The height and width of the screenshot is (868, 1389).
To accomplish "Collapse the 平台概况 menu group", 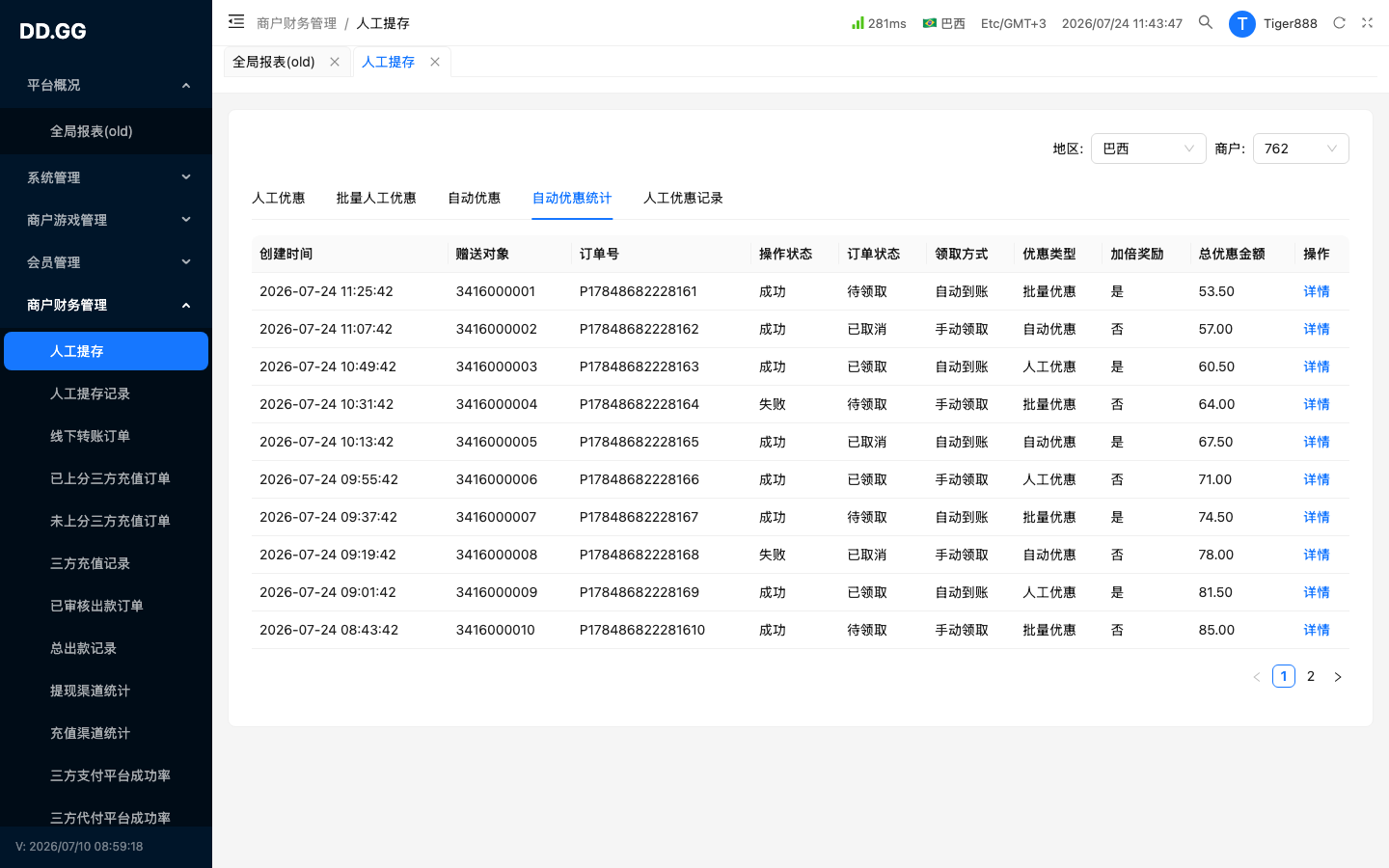I will [106, 85].
